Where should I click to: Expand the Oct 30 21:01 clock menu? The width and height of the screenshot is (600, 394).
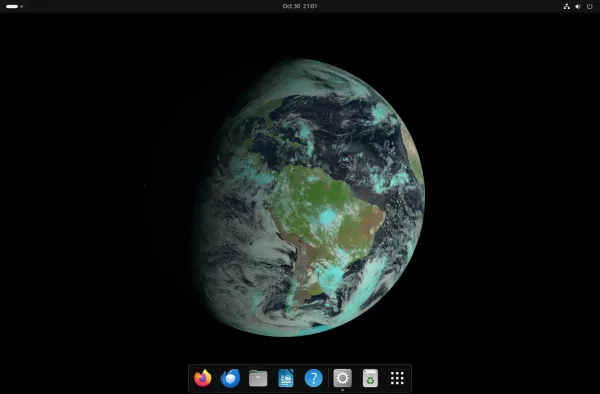click(x=300, y=6)
